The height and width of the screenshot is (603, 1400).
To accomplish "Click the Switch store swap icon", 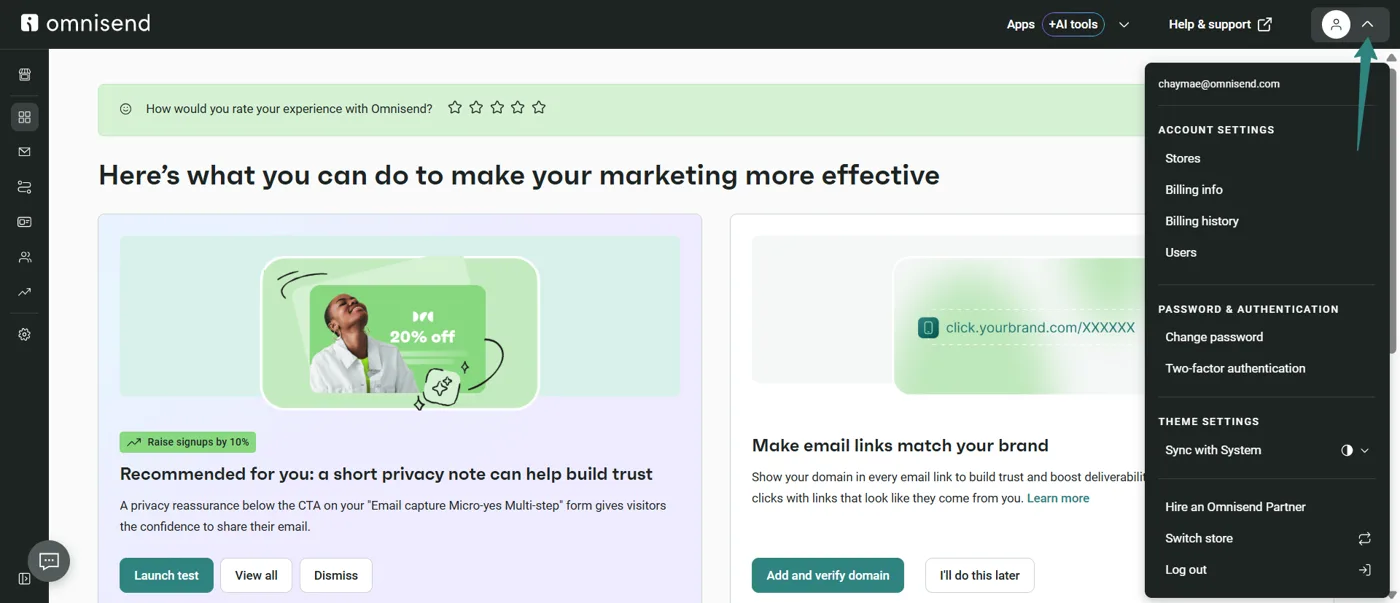I will coord(1364,538).
